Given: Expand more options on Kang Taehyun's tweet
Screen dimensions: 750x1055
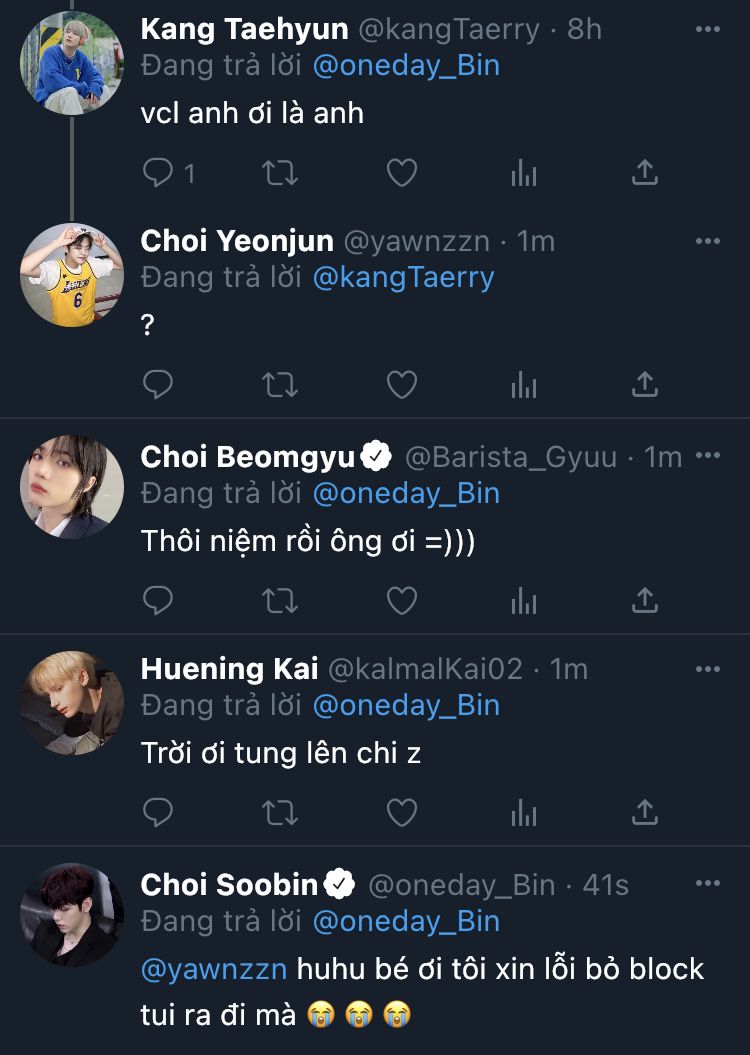Looking at the screenshot, I should pos(707,30).
